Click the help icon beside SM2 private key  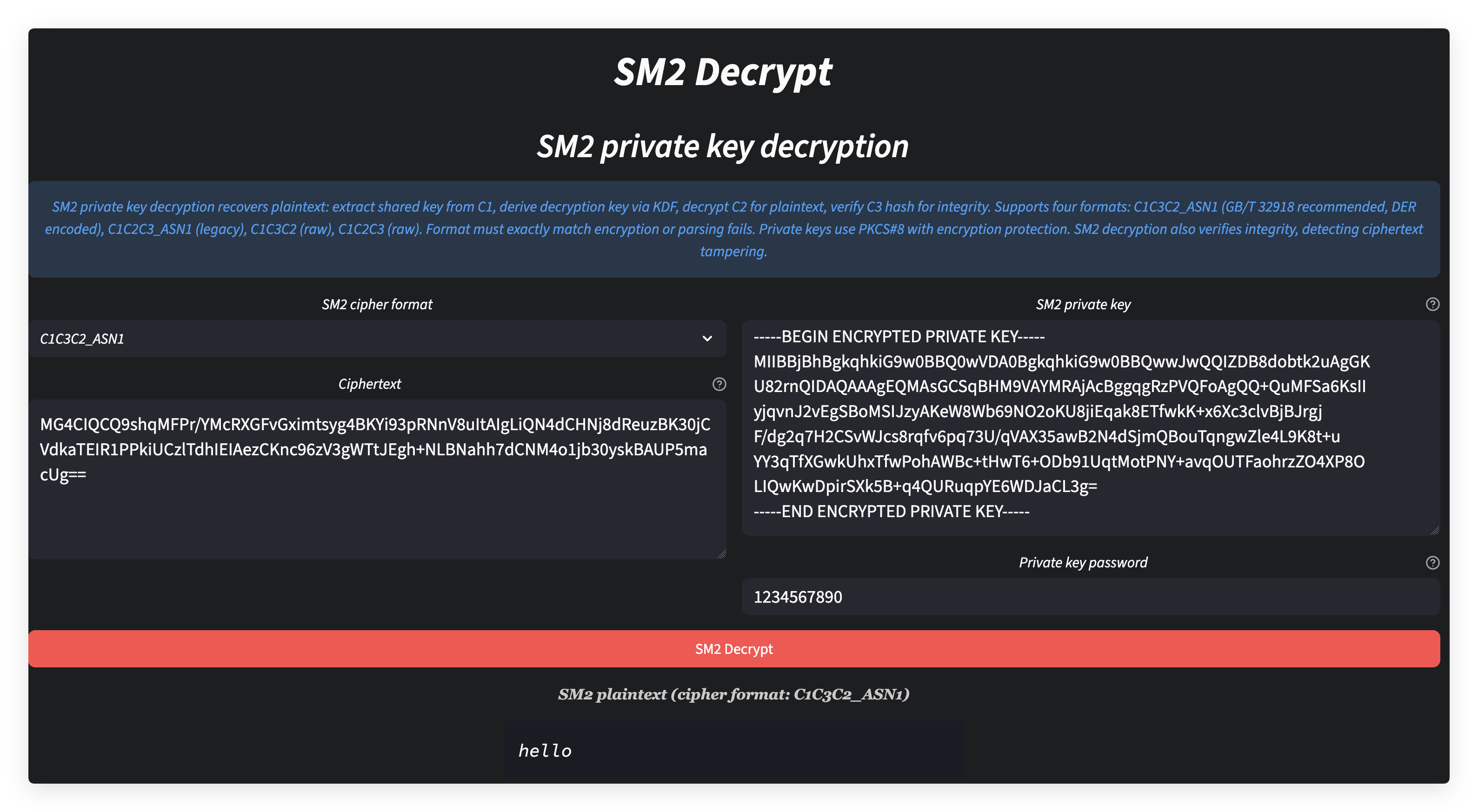coord(1432,304)
